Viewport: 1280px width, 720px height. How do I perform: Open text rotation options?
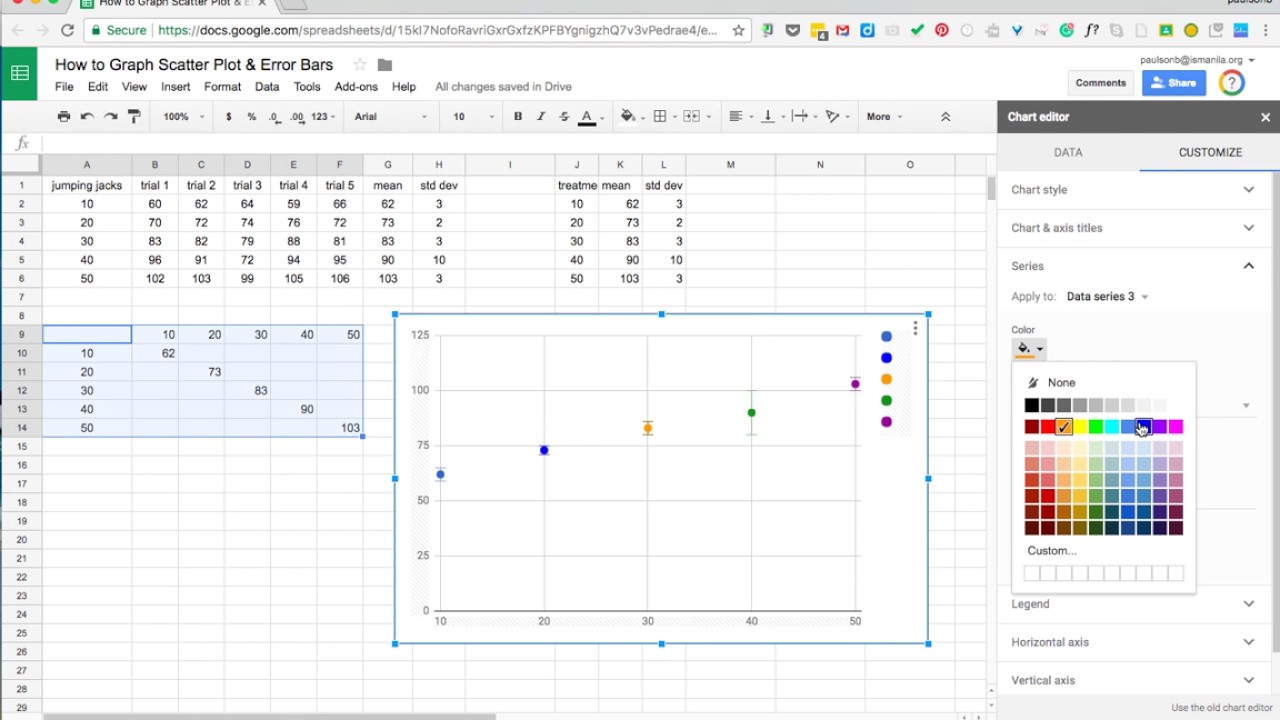pos(836,117)
